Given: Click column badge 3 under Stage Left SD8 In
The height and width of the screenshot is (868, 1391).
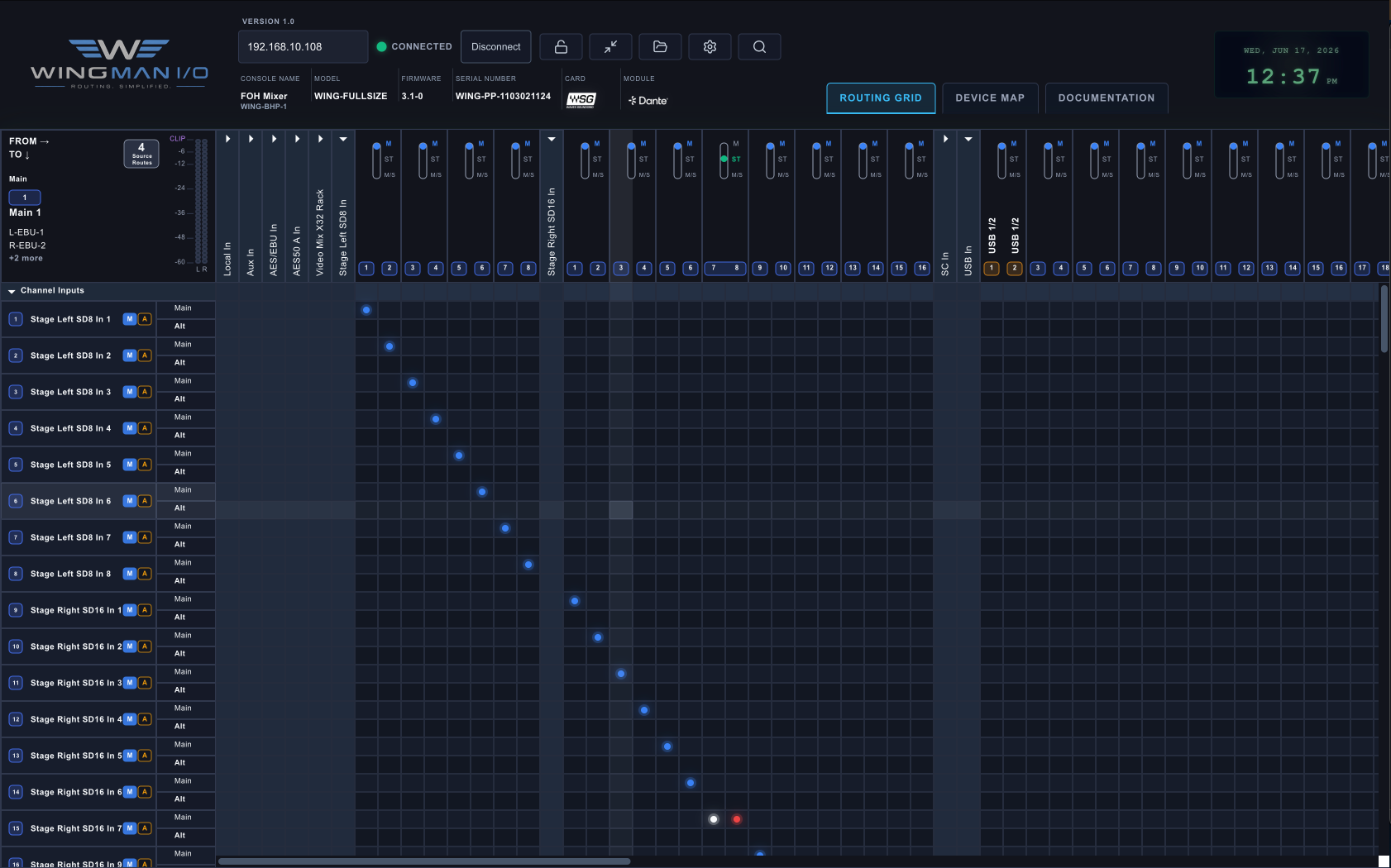Looking at the screenshot, I should click(413, 268).
